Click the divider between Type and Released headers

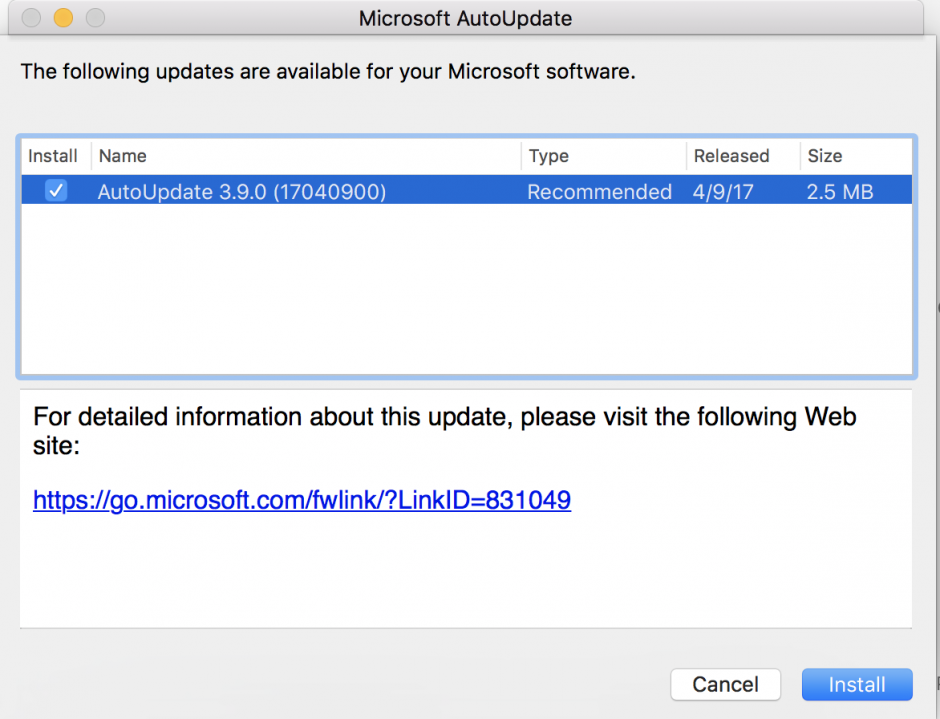[686, 156]
